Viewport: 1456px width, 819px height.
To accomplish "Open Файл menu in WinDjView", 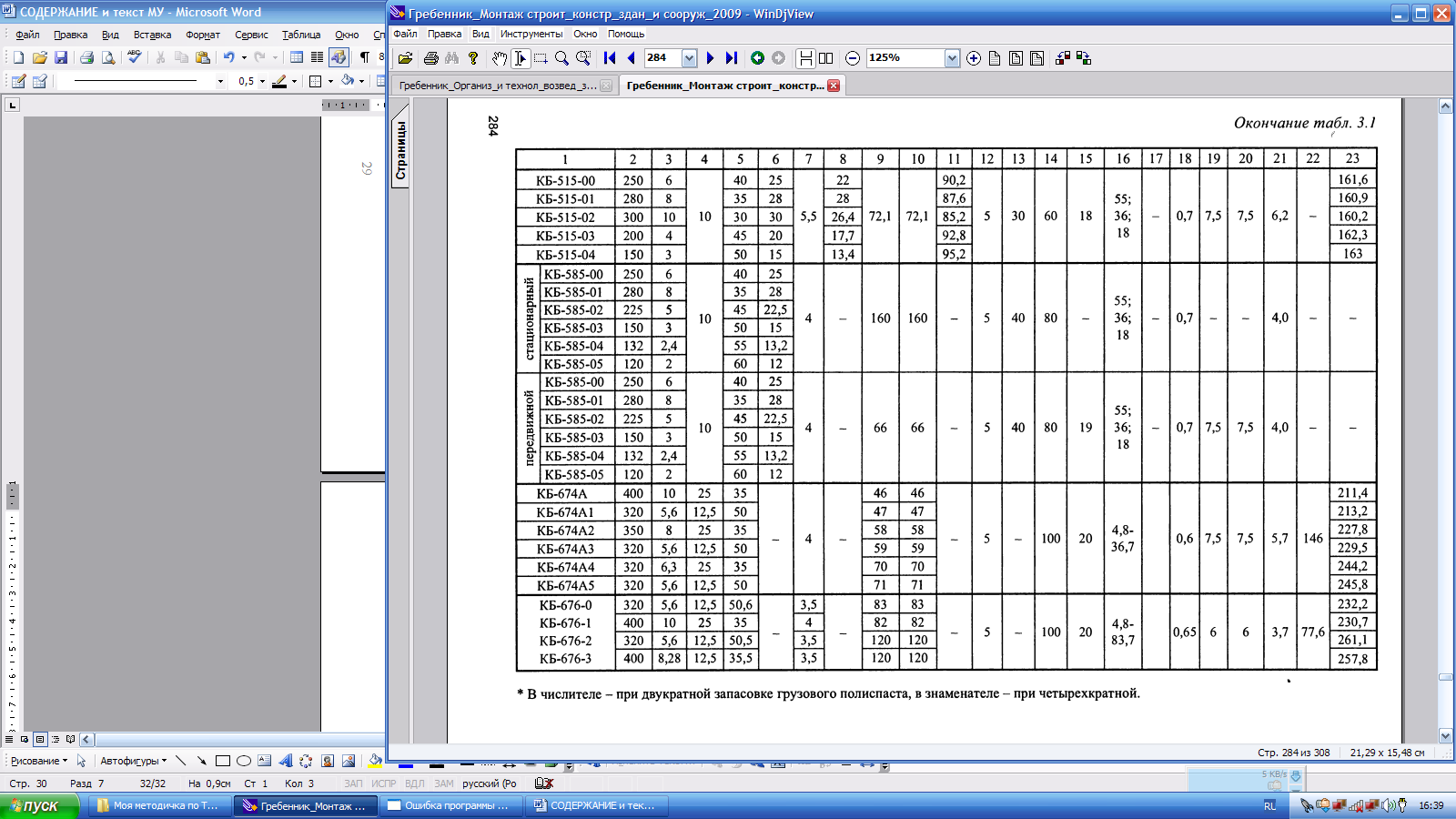I will click(405, 34).
